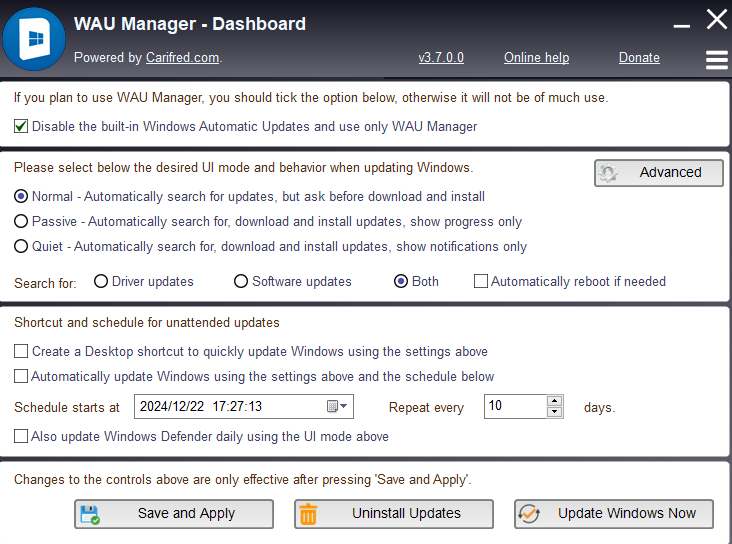This screenshot has width=732, height=544.
Task: Click Update Windows Now button
Action: coord(614,514)
